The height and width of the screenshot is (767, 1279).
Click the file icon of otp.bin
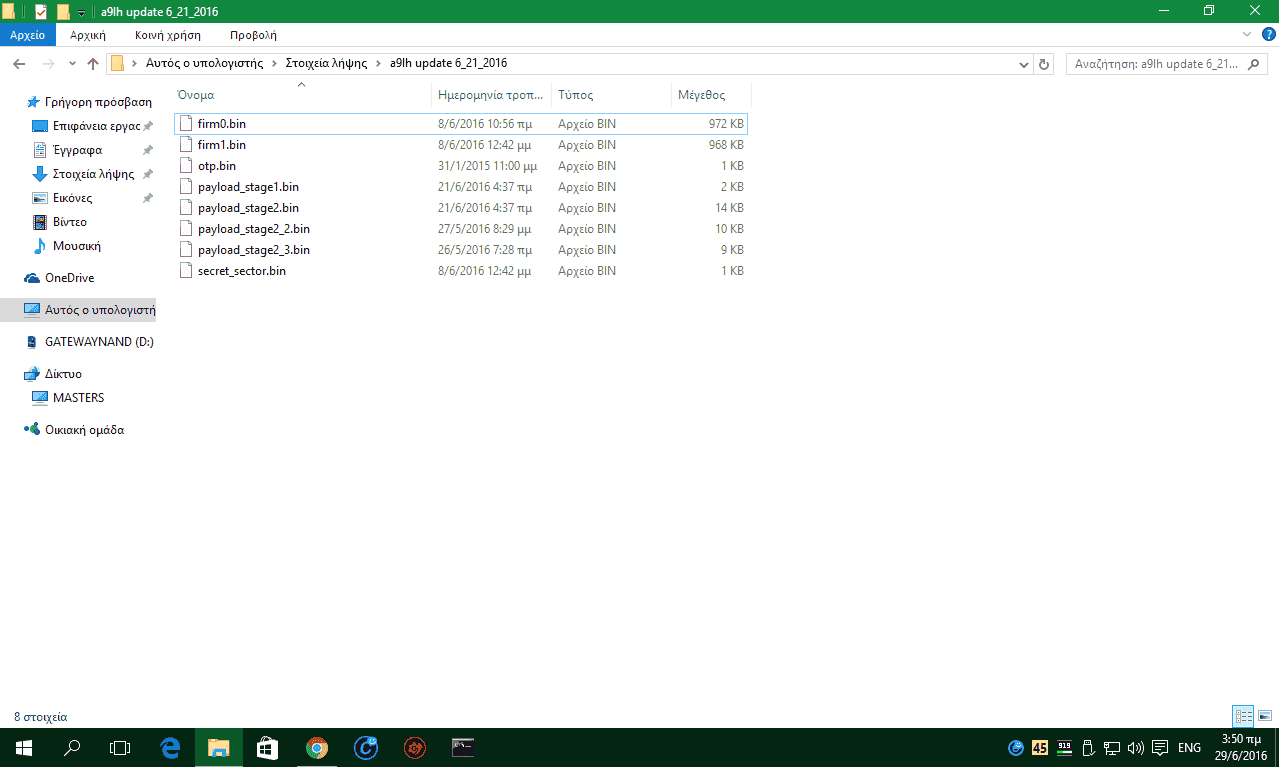pos(186,166)
